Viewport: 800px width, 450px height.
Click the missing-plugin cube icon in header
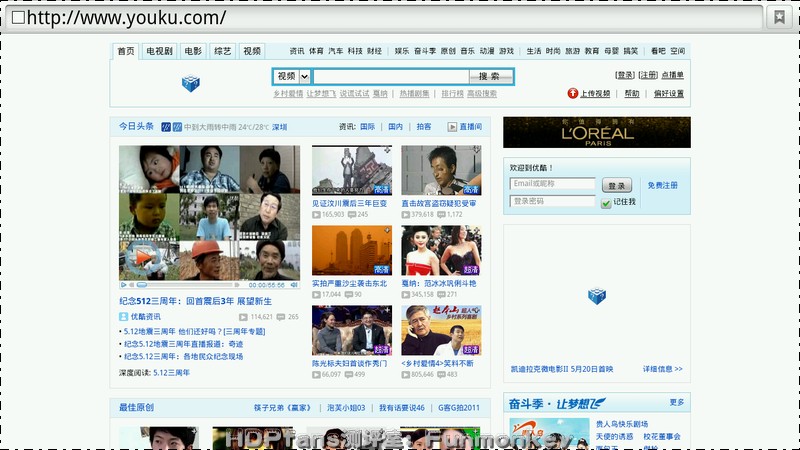[x=191, y=83]
